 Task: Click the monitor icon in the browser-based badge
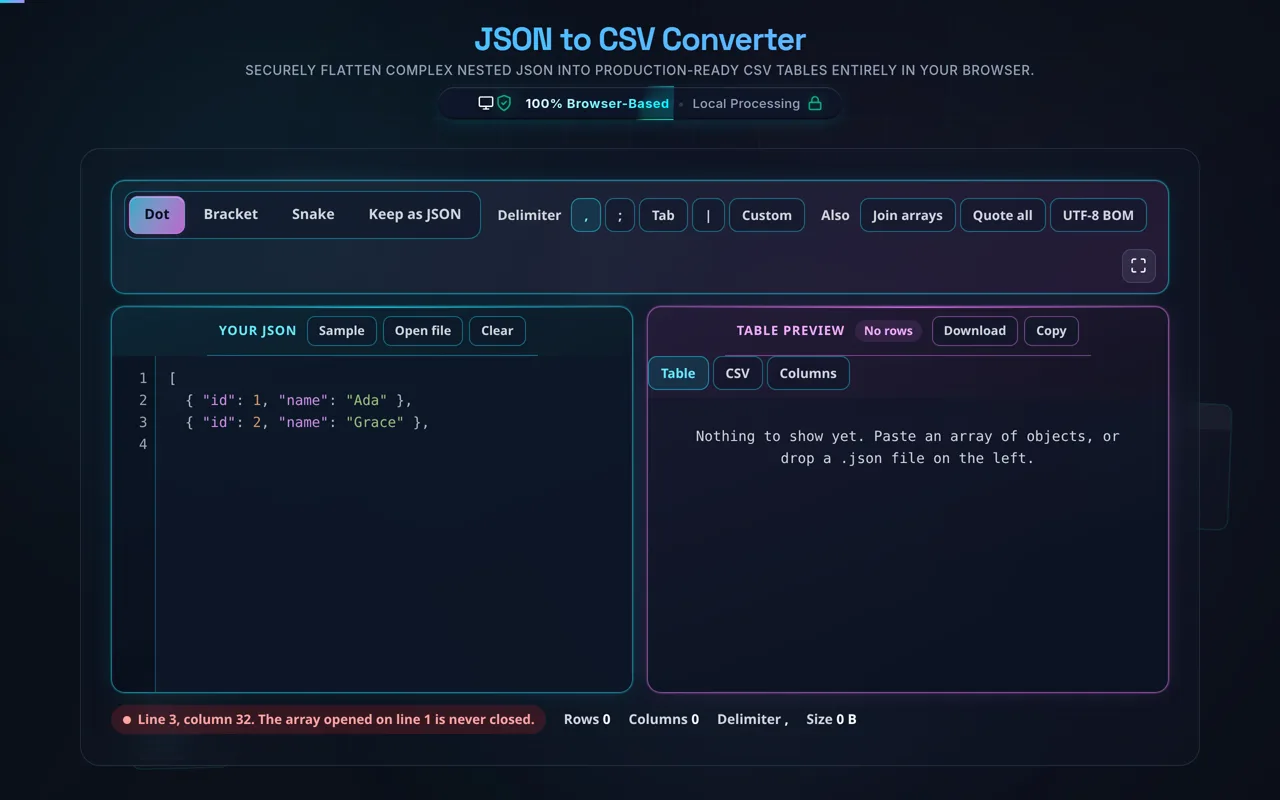(x=486, y=103)
